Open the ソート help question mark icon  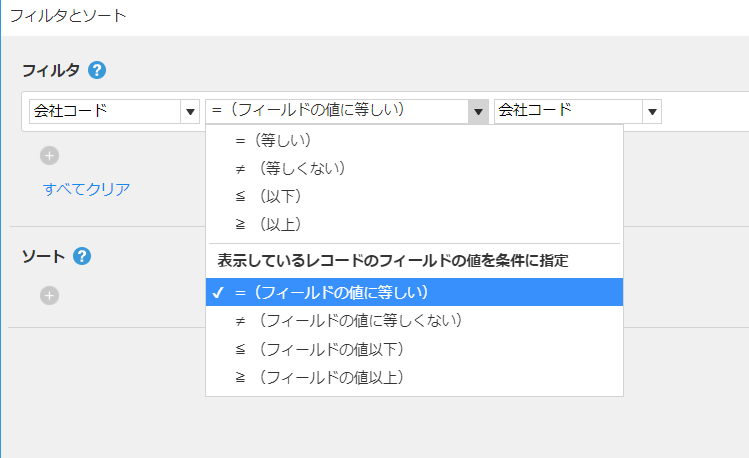[x=82, y=256]
